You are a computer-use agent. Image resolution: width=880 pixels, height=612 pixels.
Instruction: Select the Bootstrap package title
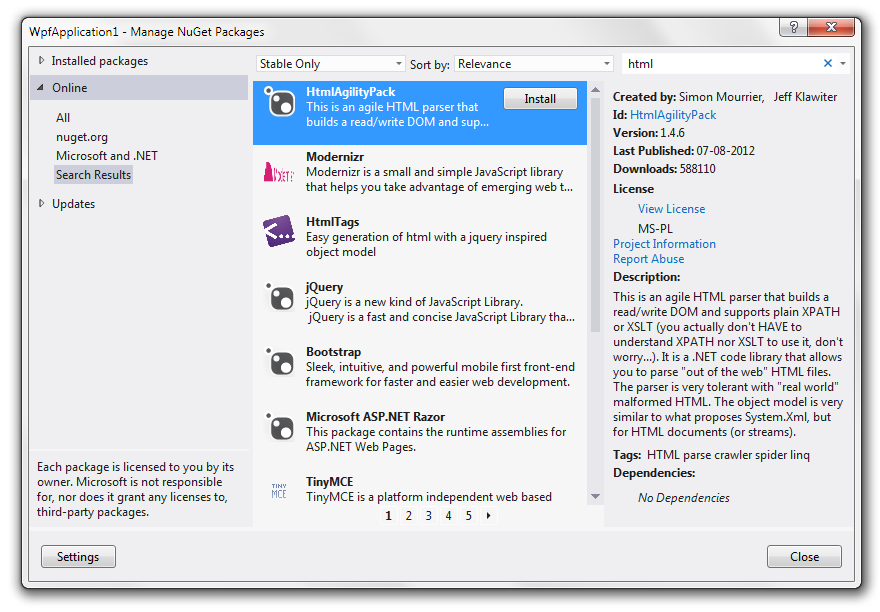tap(333, 352)
